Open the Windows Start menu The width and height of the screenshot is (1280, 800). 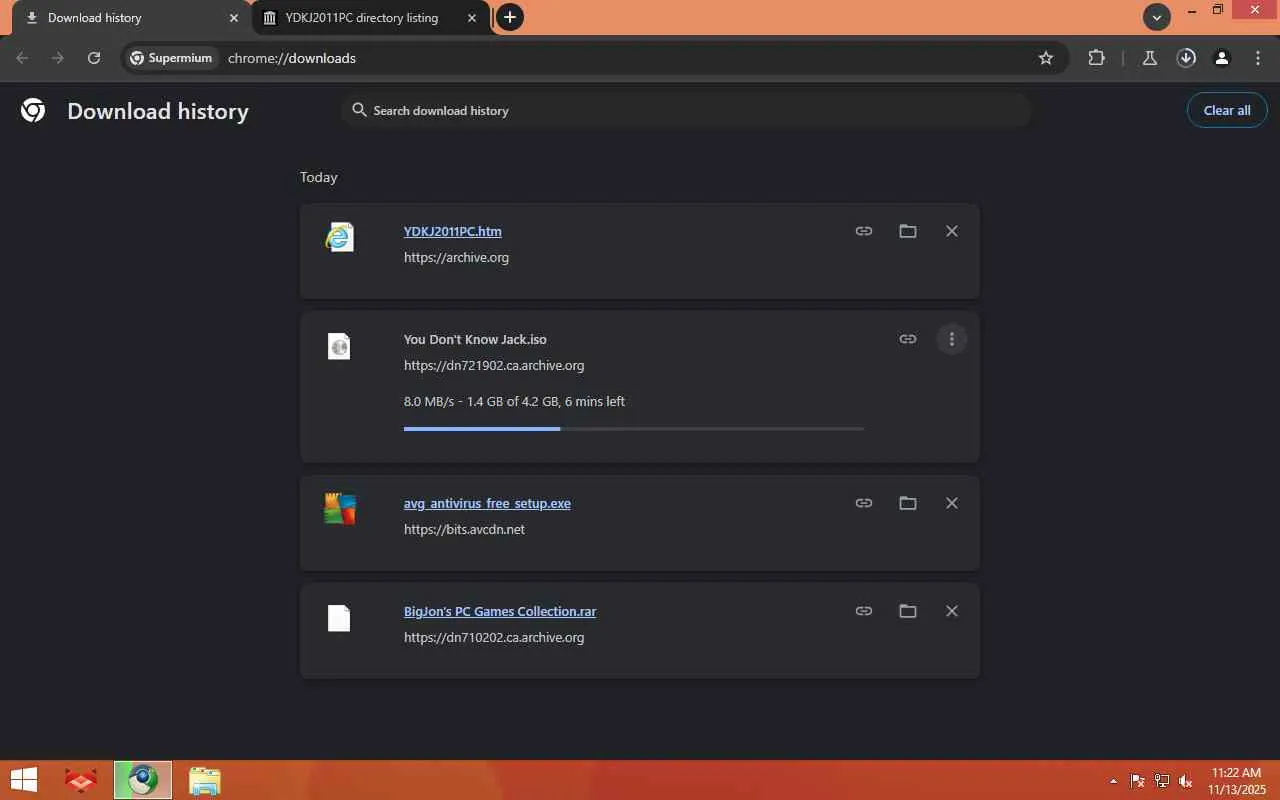[24, 780]
